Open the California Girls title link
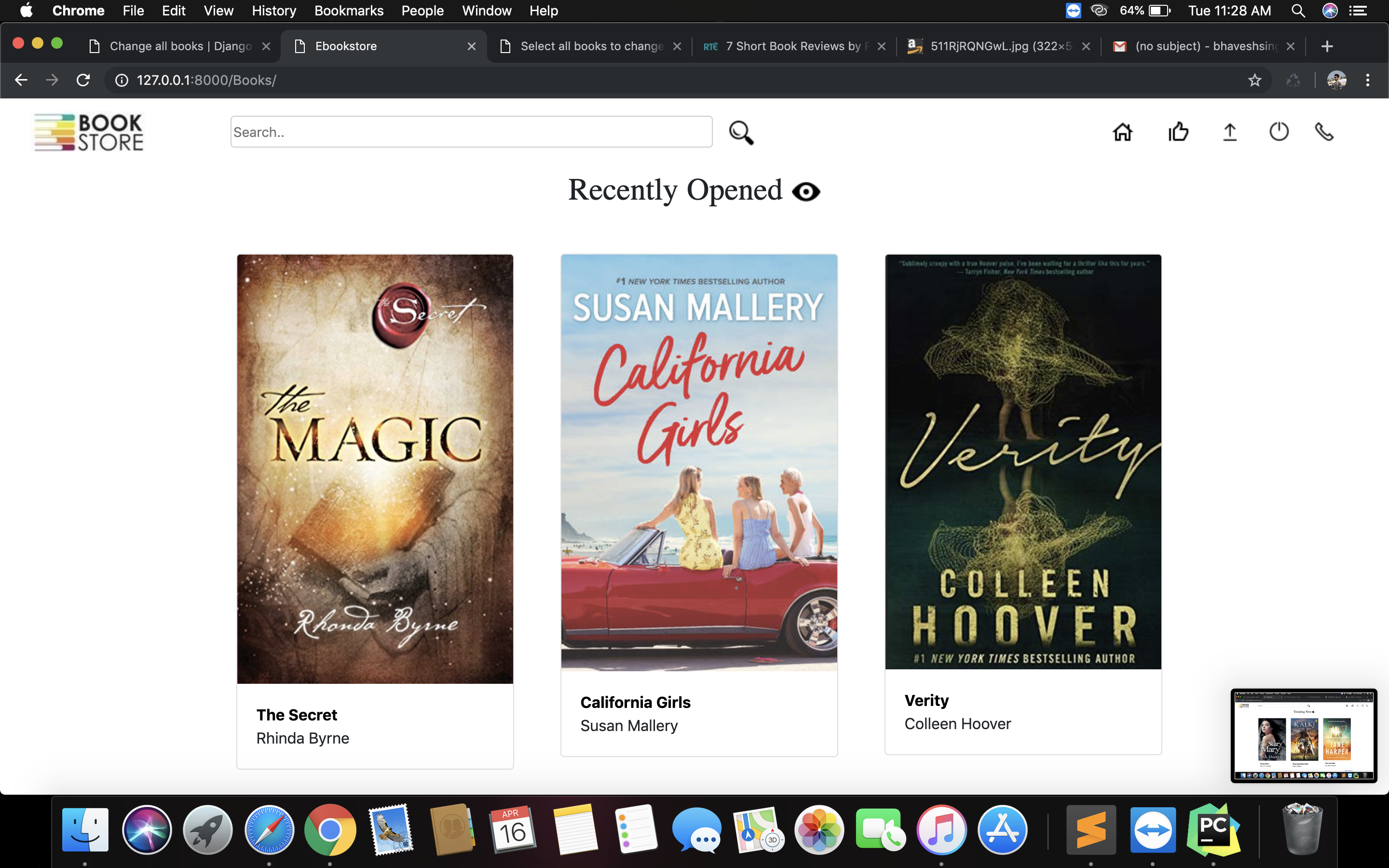This screenshot has height=868, width=1389. tap(635, 702)
